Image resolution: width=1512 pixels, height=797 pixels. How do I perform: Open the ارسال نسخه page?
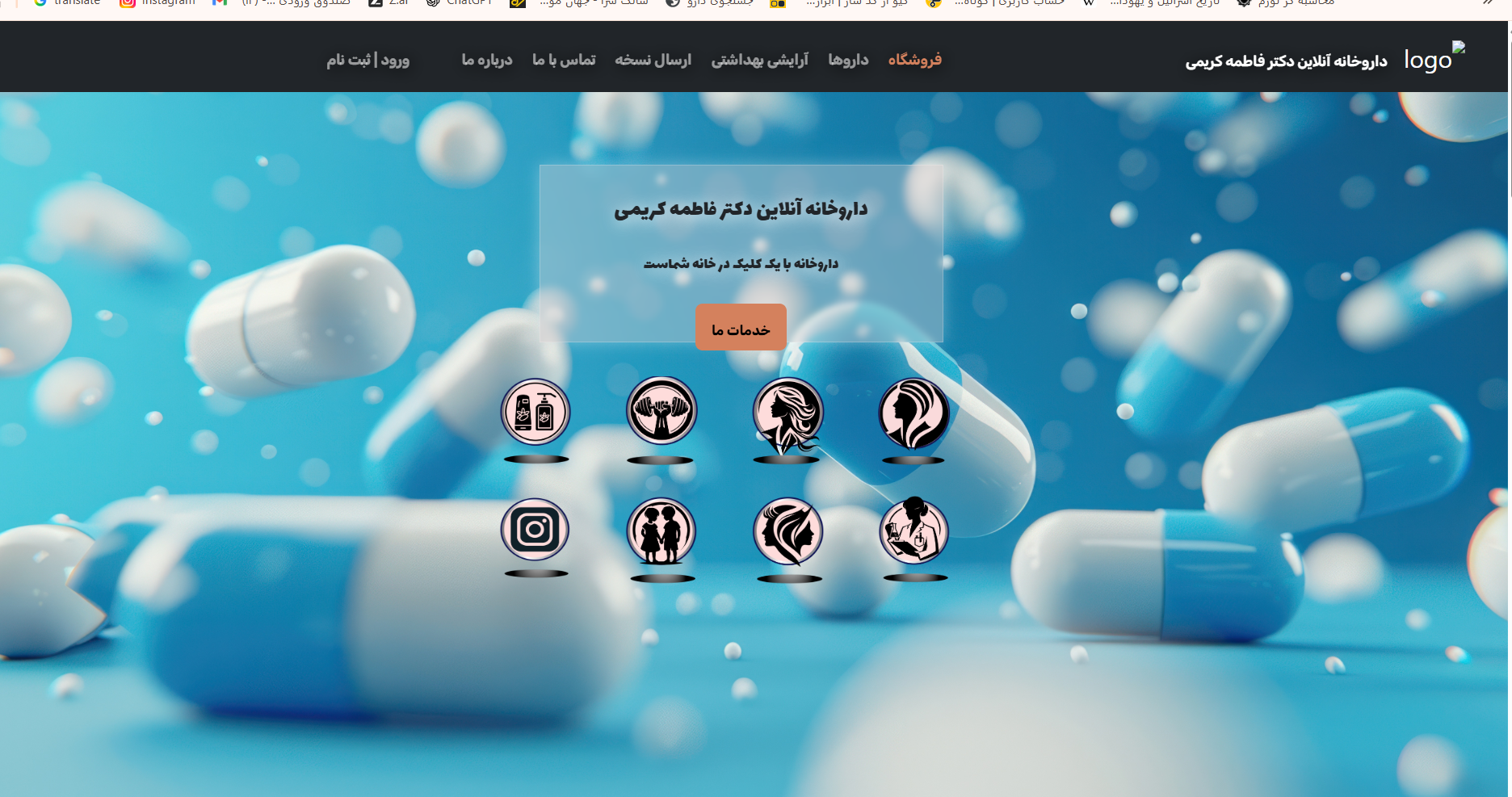click(x=653, y=60)
